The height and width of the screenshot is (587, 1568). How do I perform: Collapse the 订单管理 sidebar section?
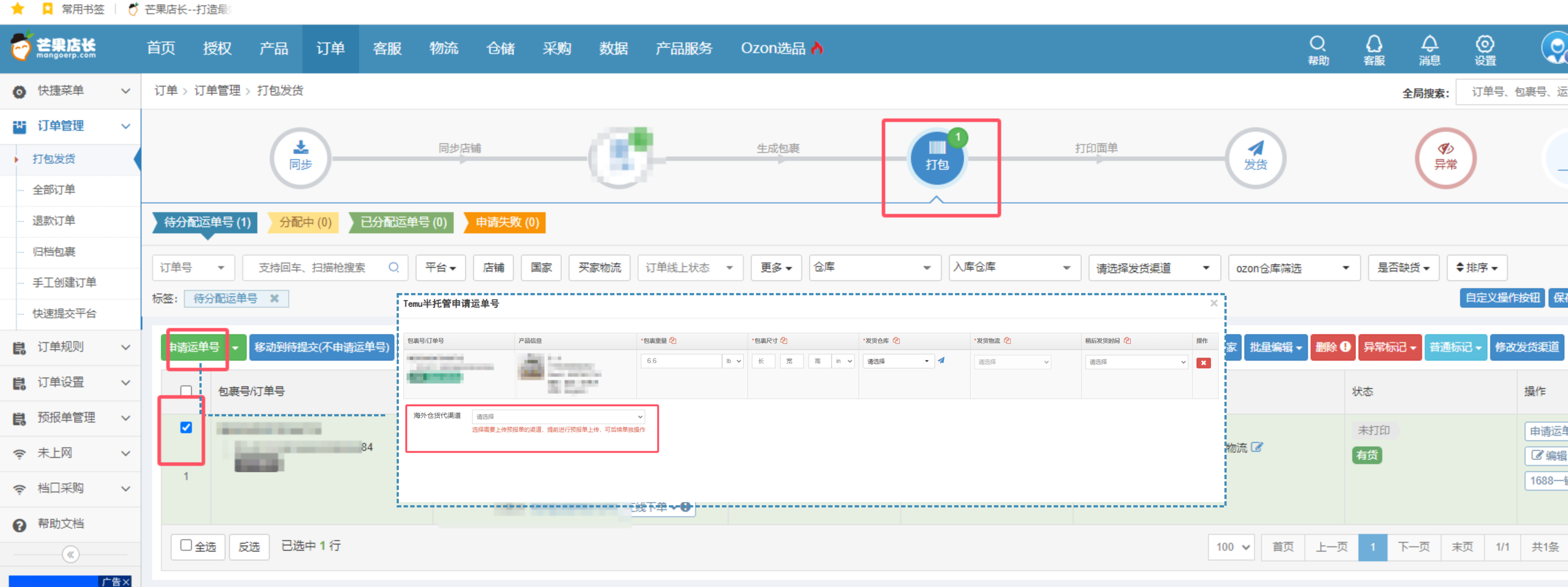[71, 126]
